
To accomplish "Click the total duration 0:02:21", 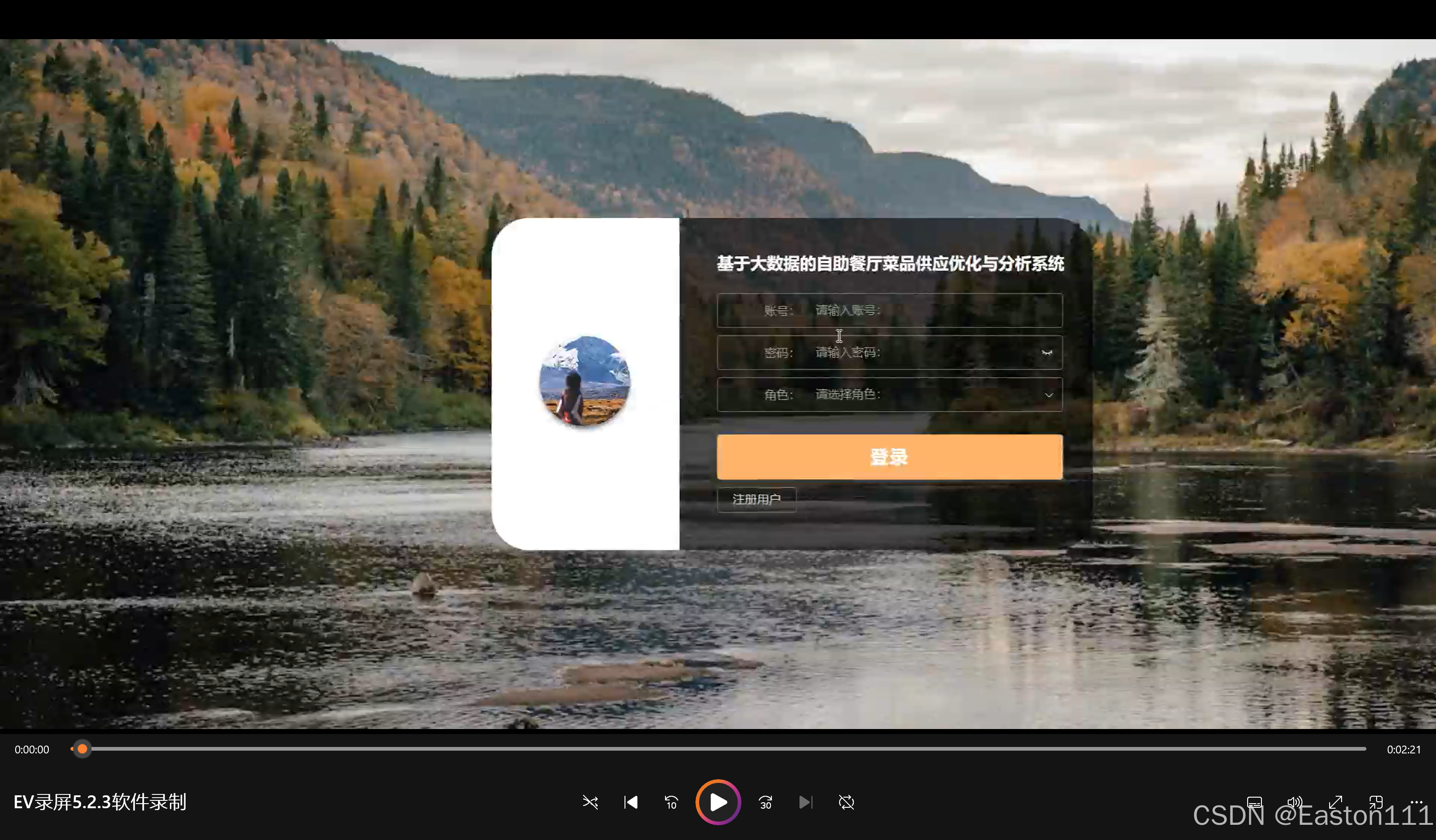I will pyautogui.click(x=1403, y=749).
